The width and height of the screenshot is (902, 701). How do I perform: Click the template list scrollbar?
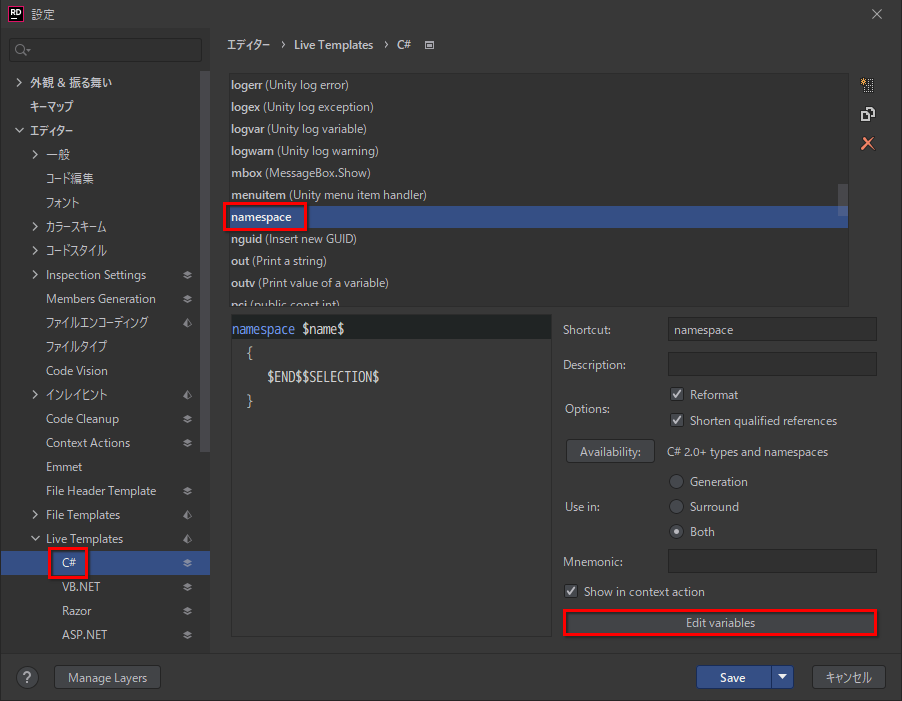pyautogui.click(x=842, y=200)
